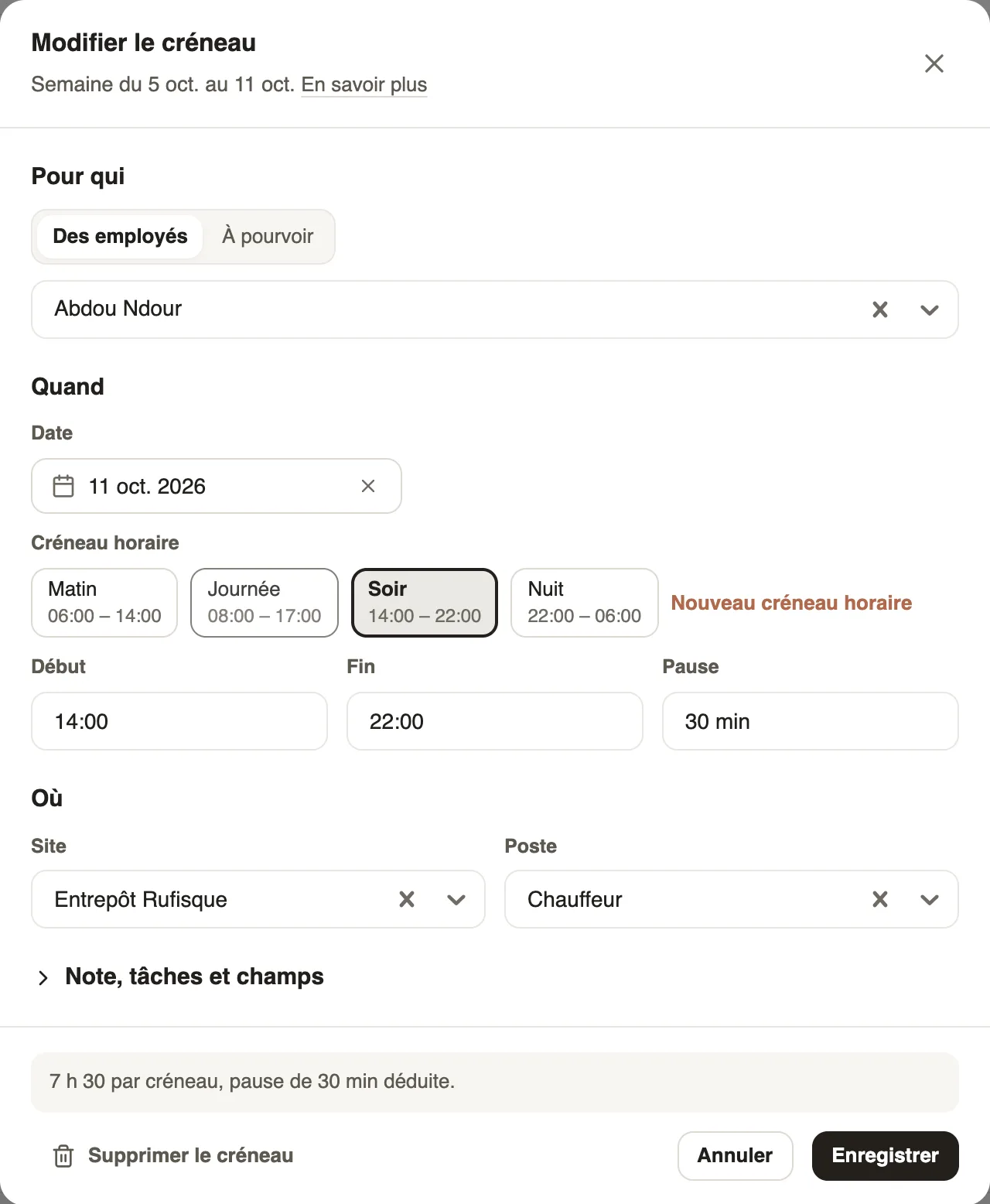Clear the Abdou Ndour employee selection
Image resolution: width=990 pixels, height=1204 pixels.
click(880, 310)
